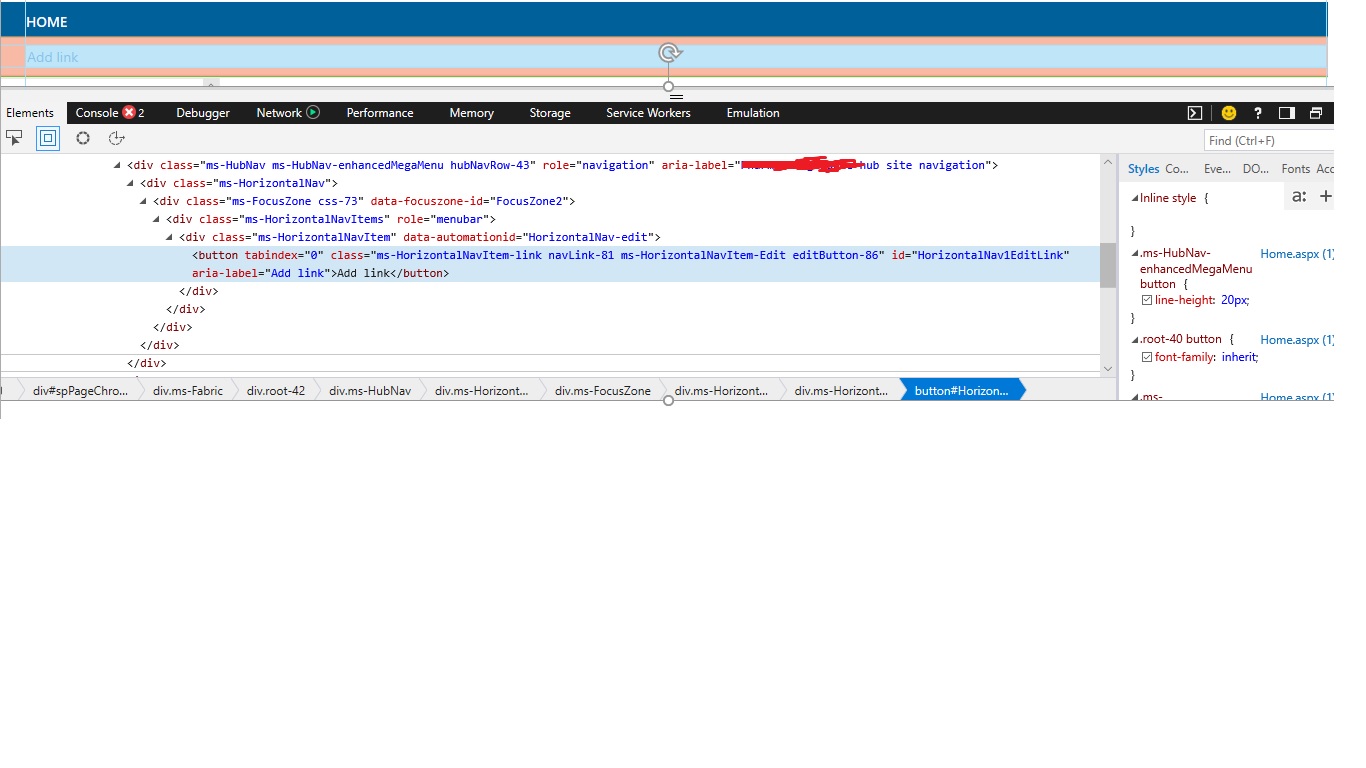Open the Network tab
Viewport: 1366px width, 768px height.
coord(288,113)
